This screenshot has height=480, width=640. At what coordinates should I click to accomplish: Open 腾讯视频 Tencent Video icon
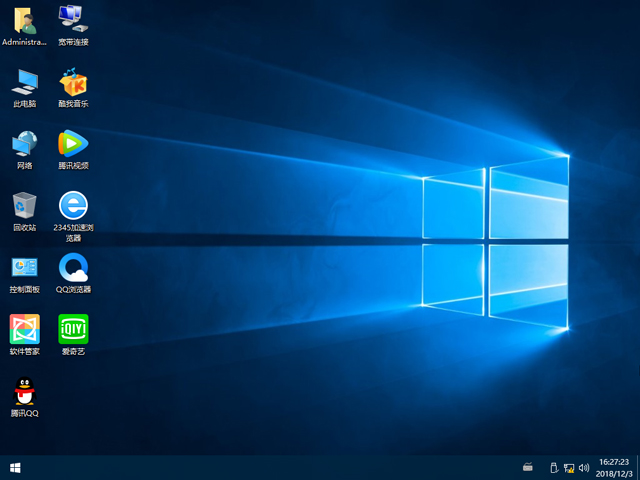72,143
